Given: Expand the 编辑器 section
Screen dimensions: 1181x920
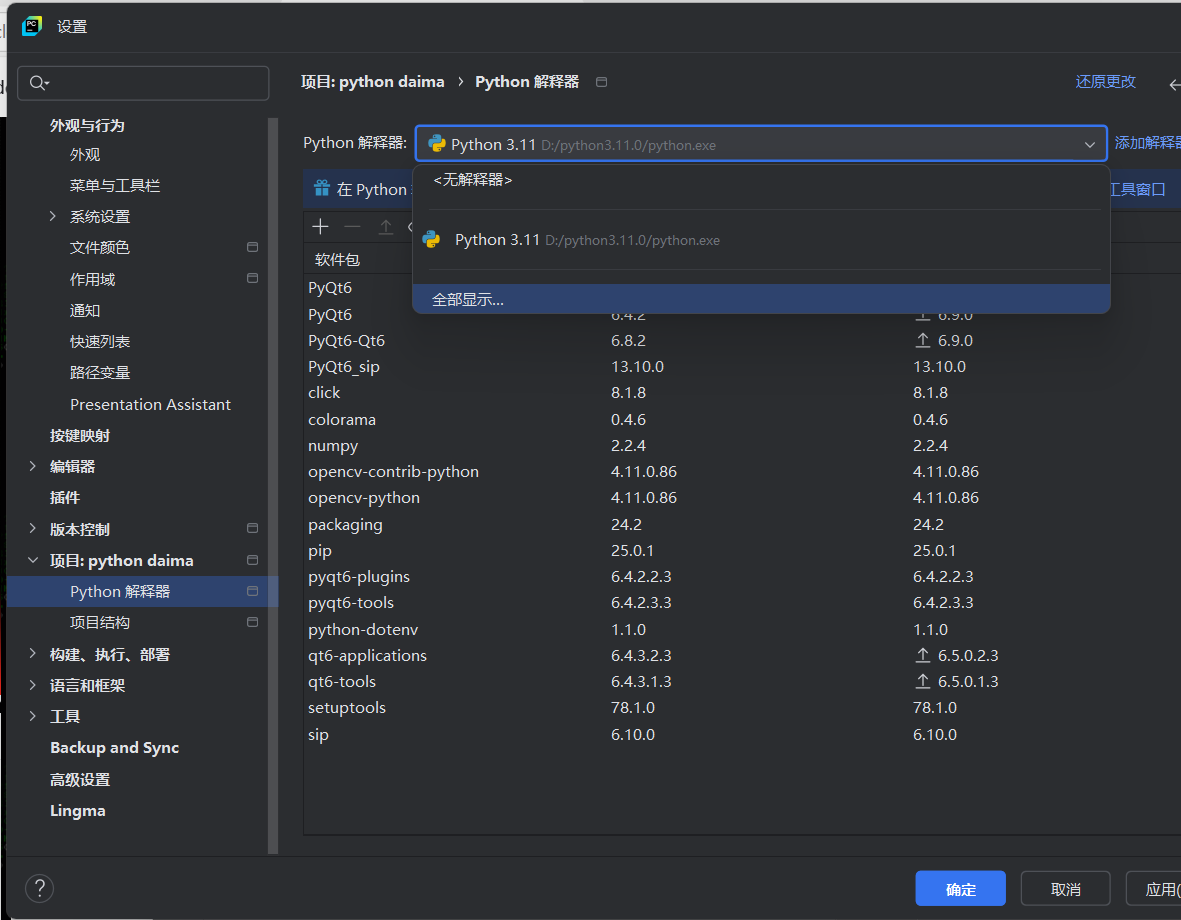Looking at the screenshot, I should 32,466.
